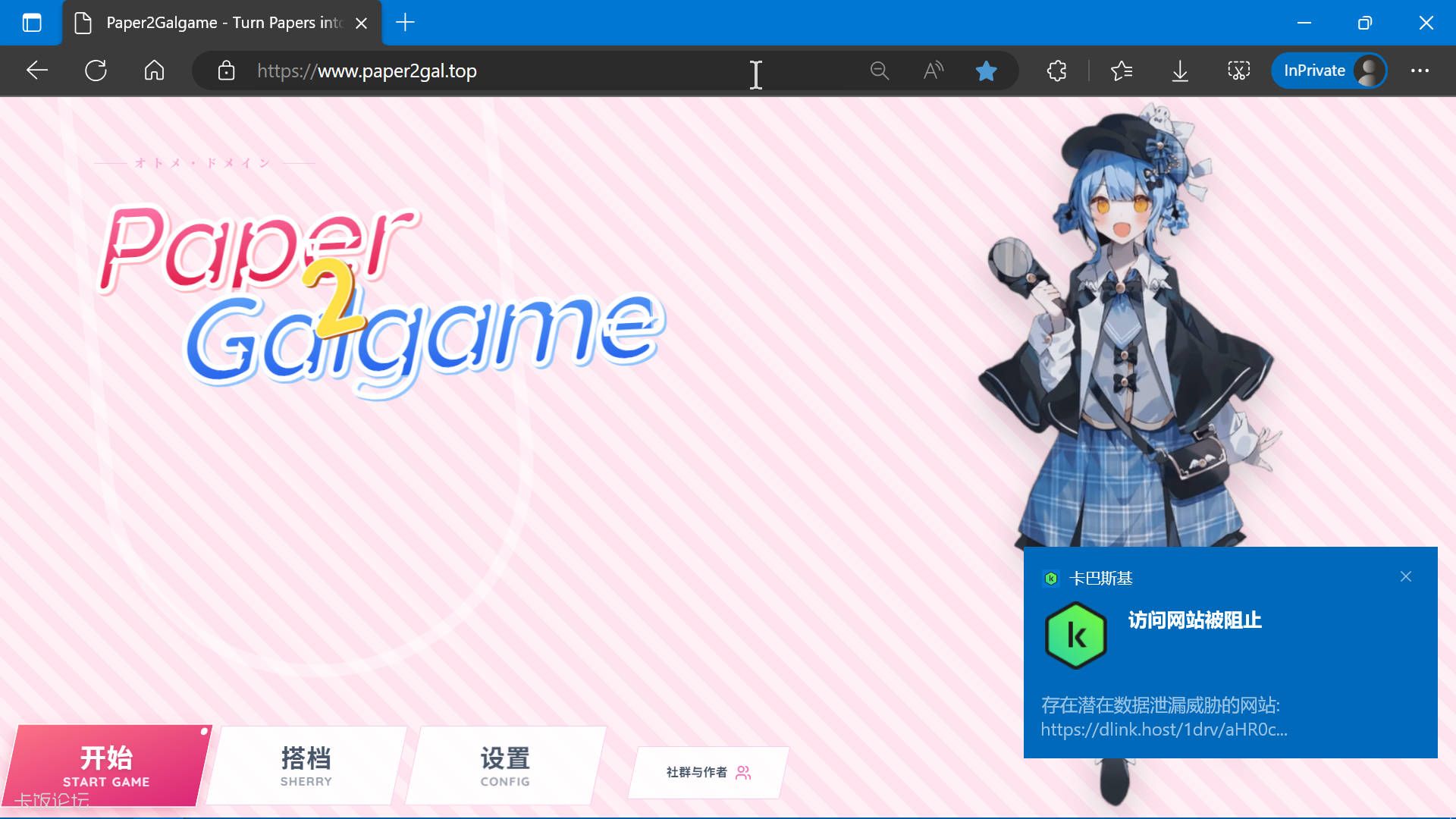
Task: Dismiss the 卡巴斯基 notification popup
Action: pos(1405,577)
